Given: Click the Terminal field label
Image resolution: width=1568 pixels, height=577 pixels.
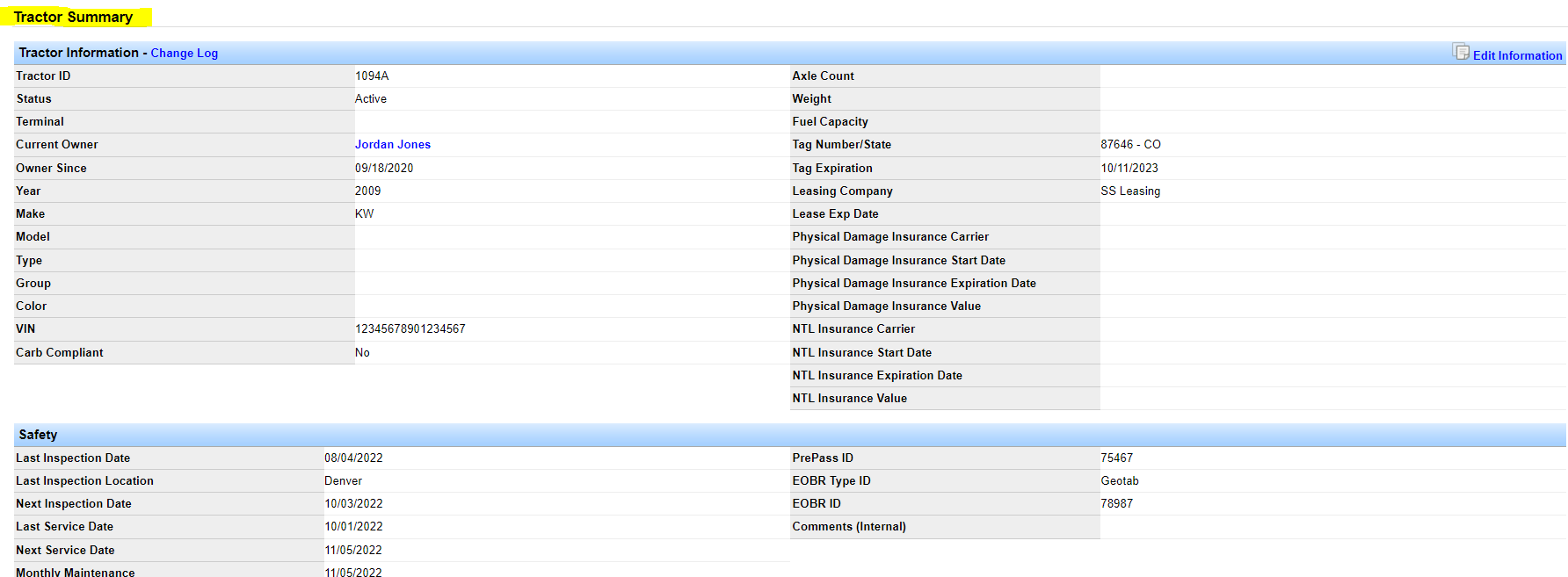Looking at the screenshot, I should (x=40, y=122).
